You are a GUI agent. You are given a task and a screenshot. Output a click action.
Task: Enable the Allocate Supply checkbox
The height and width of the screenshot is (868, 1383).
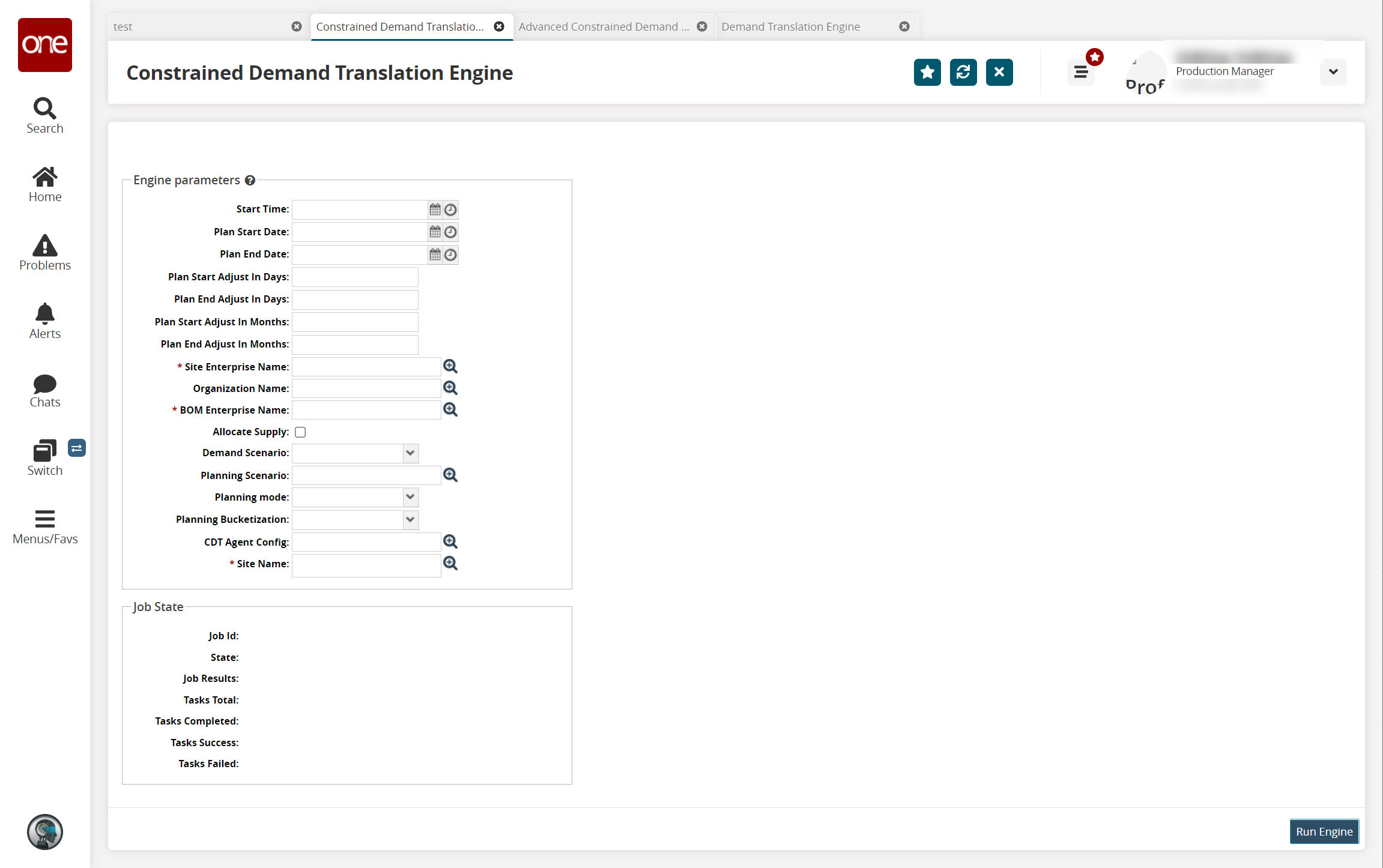300,432
